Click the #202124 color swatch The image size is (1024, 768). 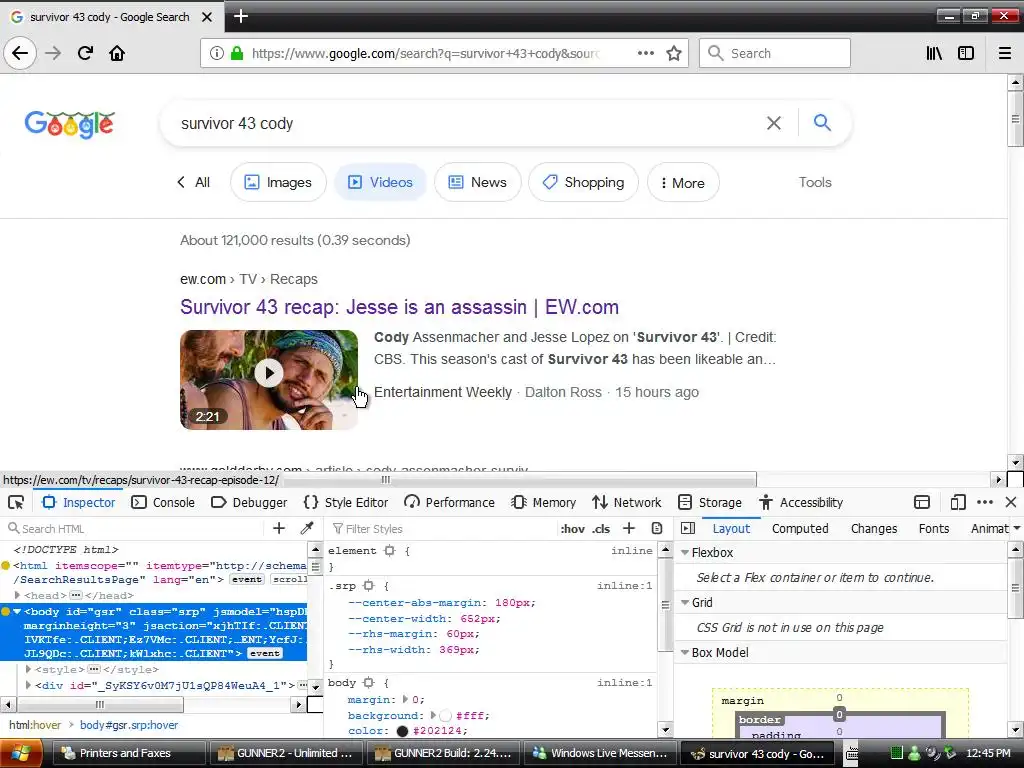(x=402, y=731)
